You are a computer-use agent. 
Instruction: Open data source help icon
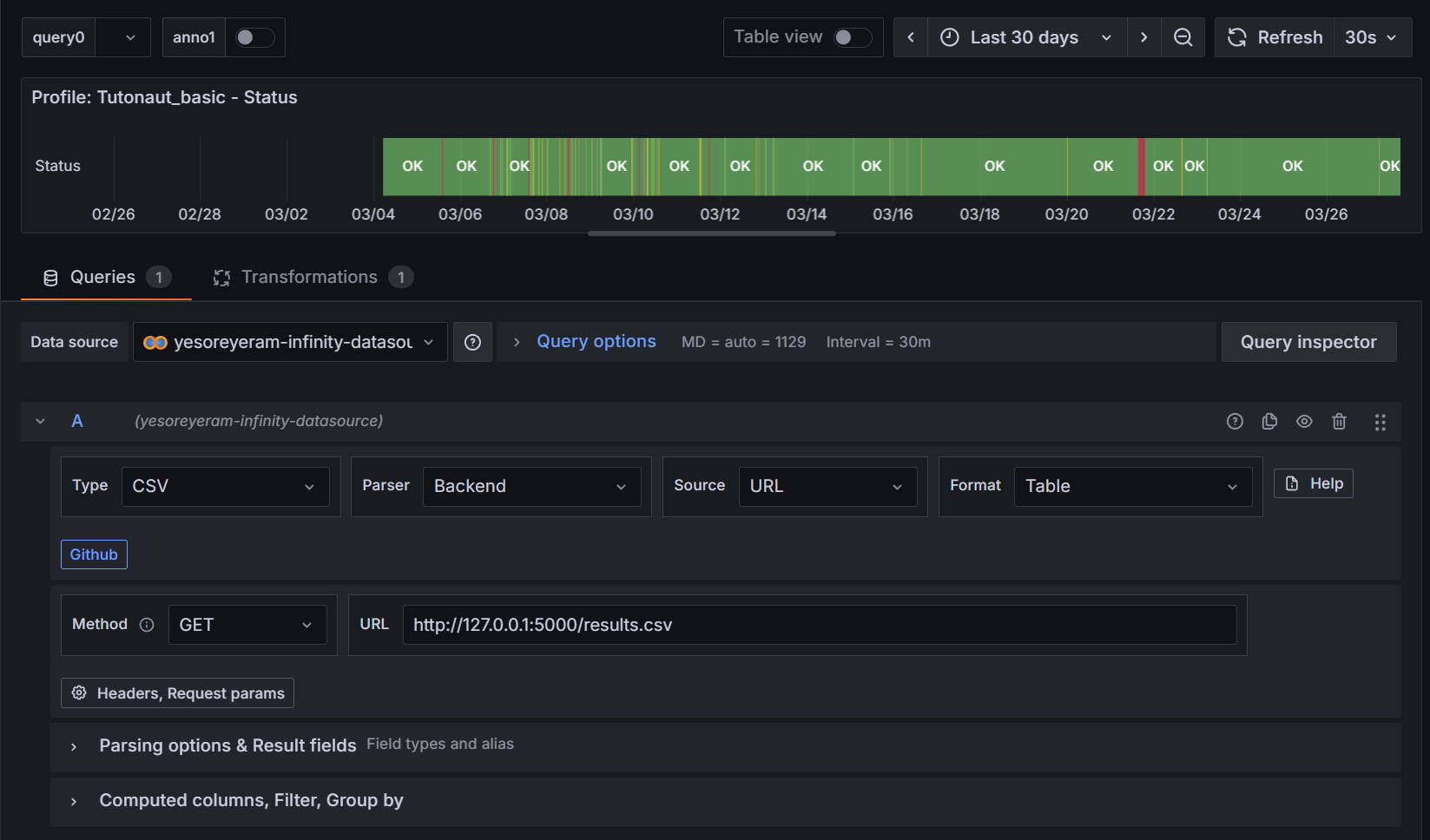pyautogui.click(x=472, y=342)
